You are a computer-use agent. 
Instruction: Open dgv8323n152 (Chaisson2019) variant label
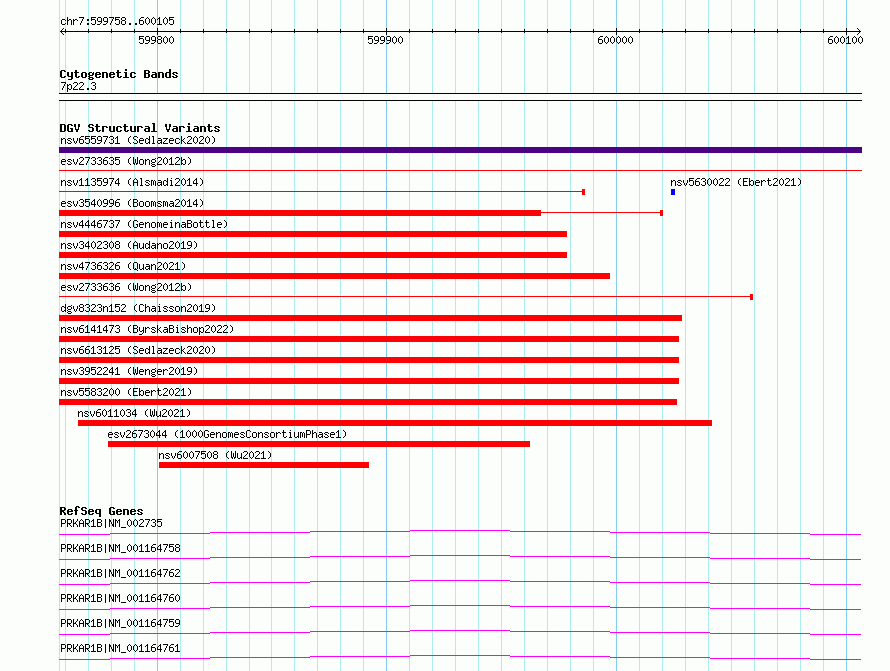tap(138, 308)
